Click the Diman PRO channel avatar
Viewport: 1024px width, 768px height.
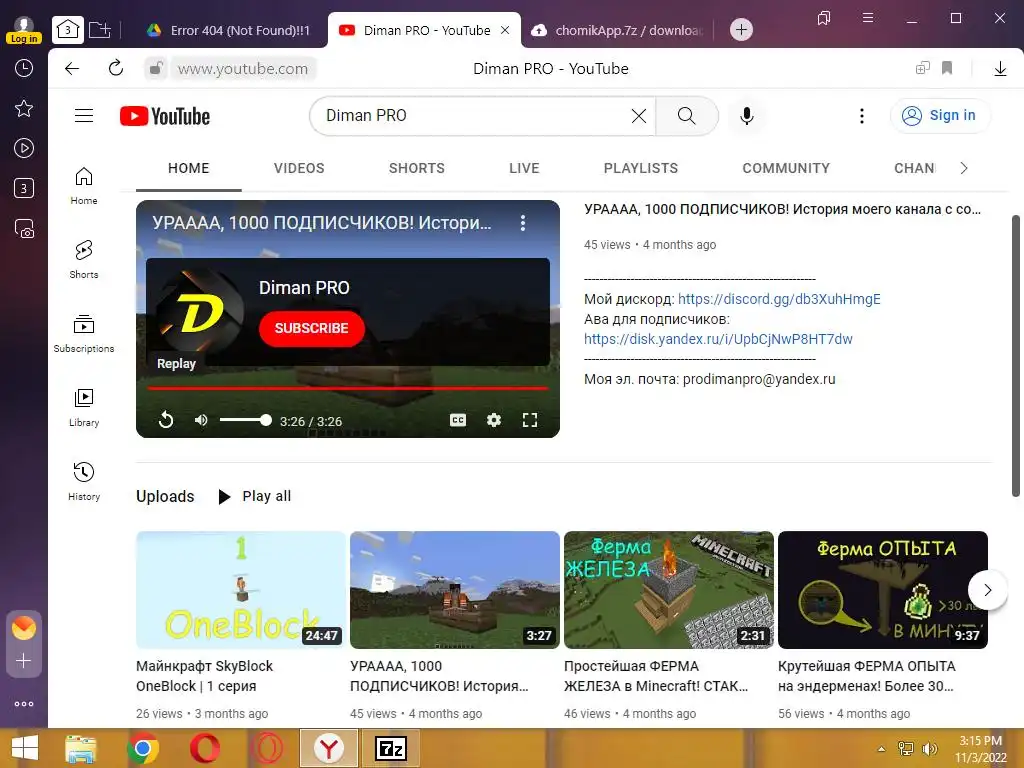[199, 312]
